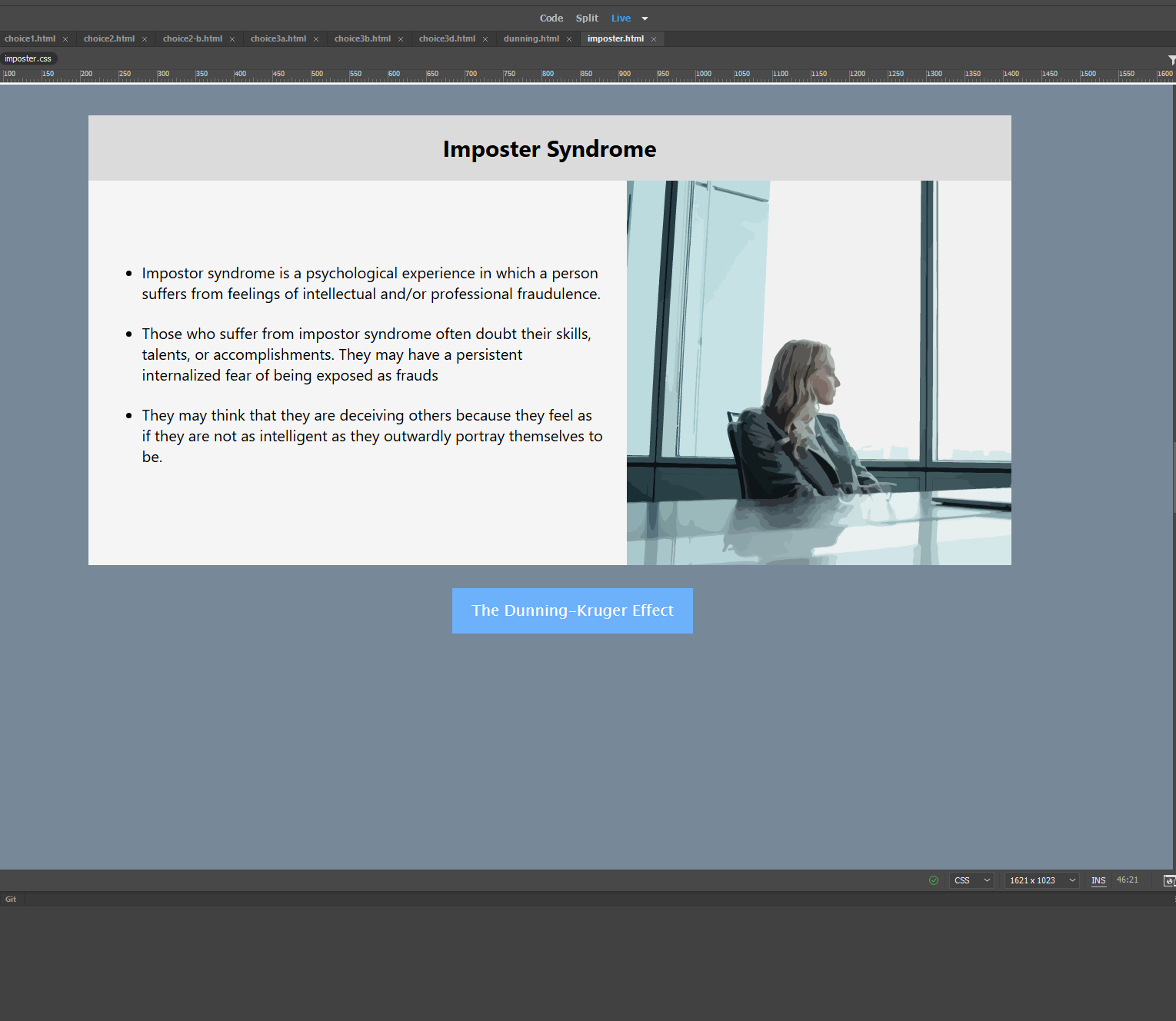The height and width of the screenshot is (1021, 1176).
Task: Open the Live view options dropdown arrow
Action: pyautogui.click(x=645, y=18)
